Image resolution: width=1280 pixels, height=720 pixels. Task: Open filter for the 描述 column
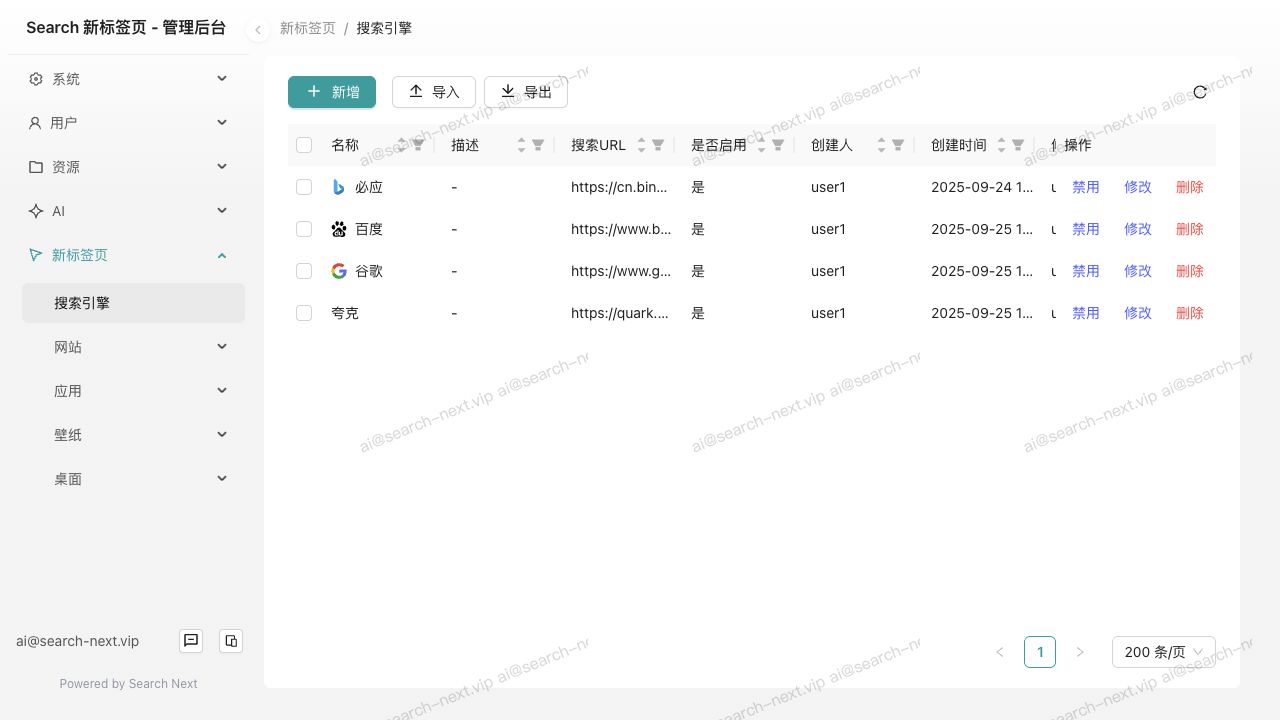coord(538,145)
